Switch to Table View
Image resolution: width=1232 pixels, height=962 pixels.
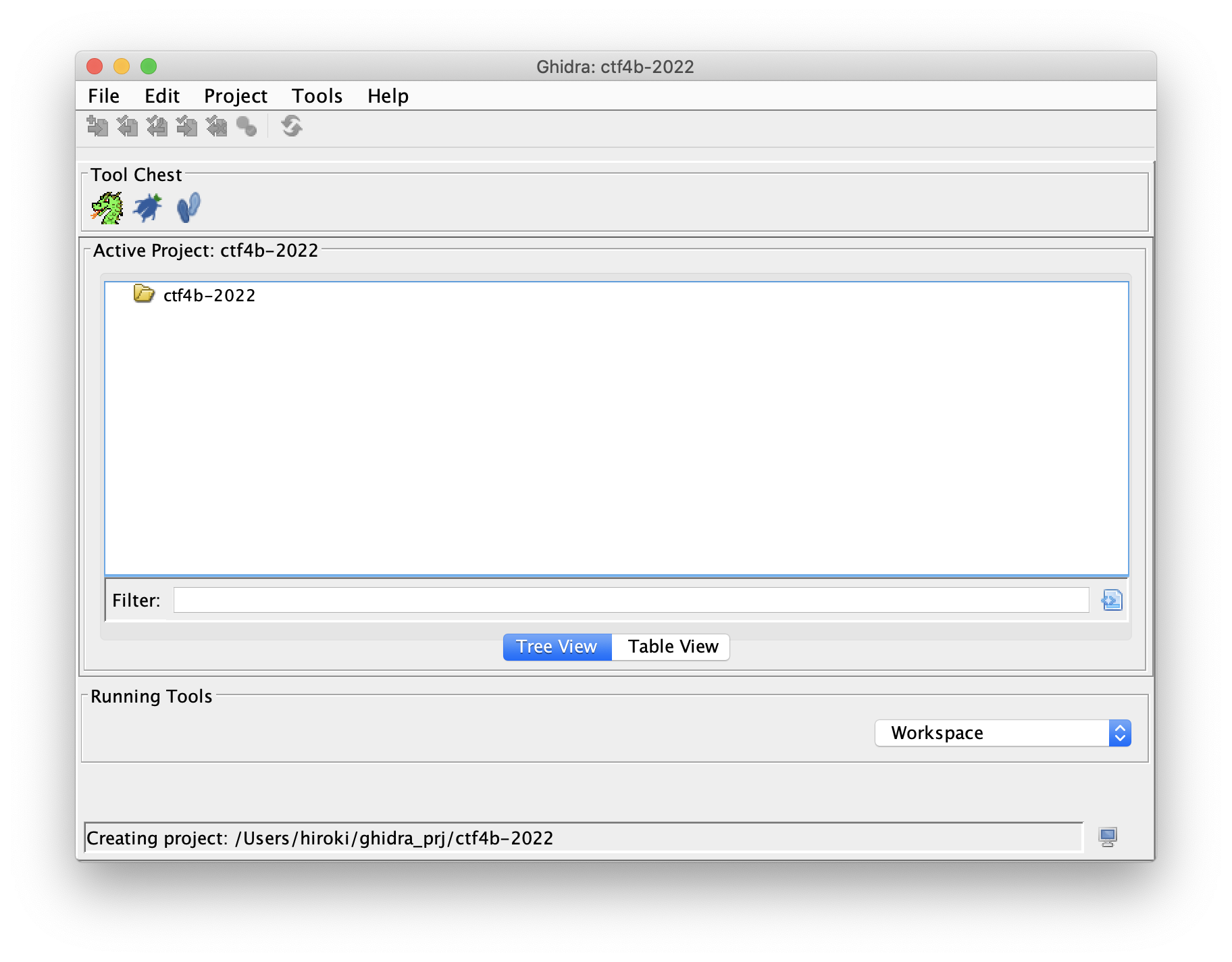click(671, 647)
